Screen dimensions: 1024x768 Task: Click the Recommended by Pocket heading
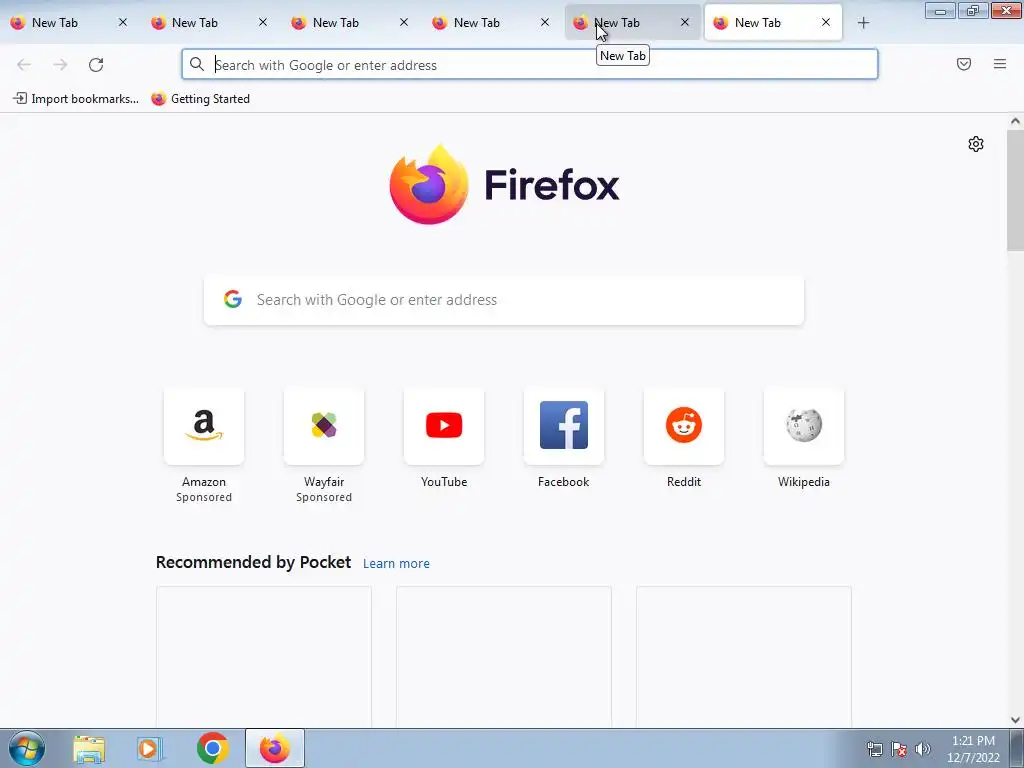(x=253, y=562)
